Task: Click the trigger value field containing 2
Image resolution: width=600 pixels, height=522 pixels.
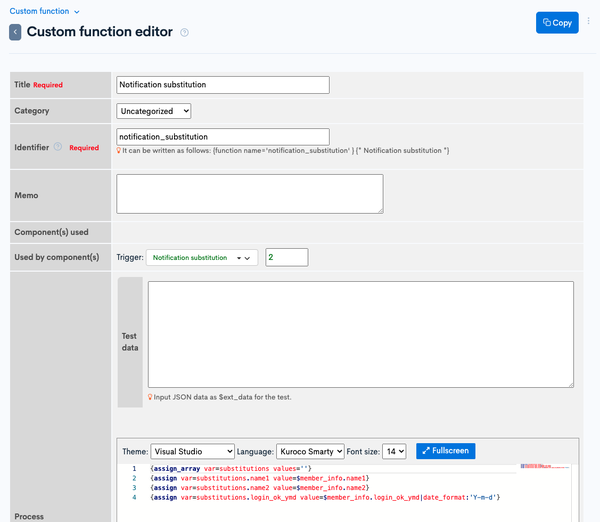Action: tap(287, 257)
